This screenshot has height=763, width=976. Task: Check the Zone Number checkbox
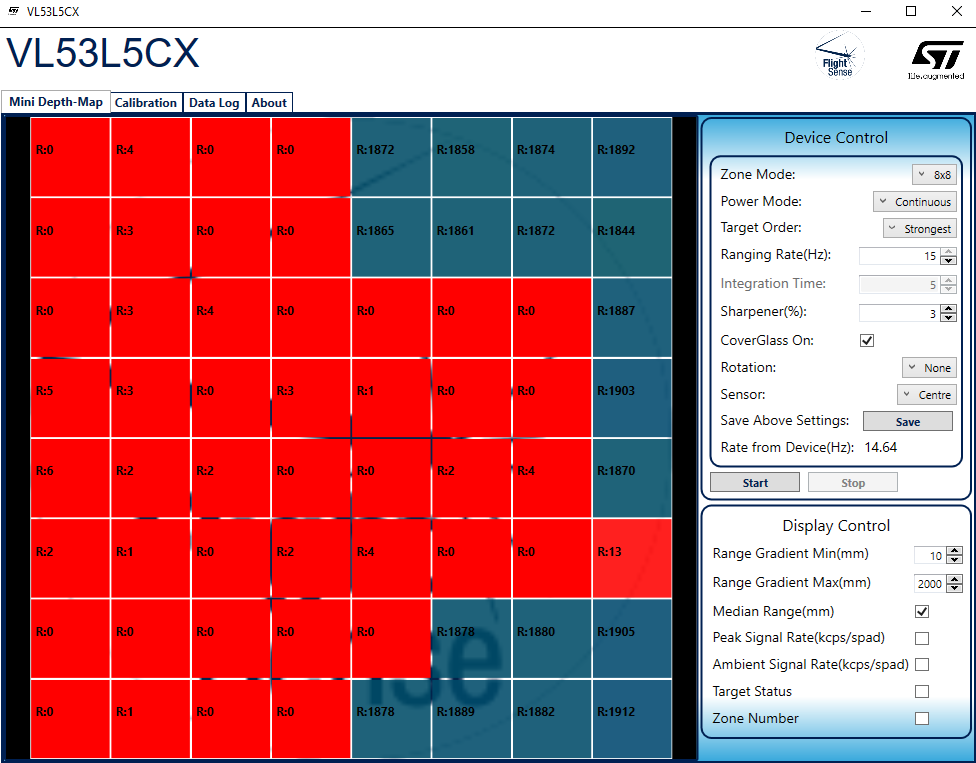(x=922, y=718)
